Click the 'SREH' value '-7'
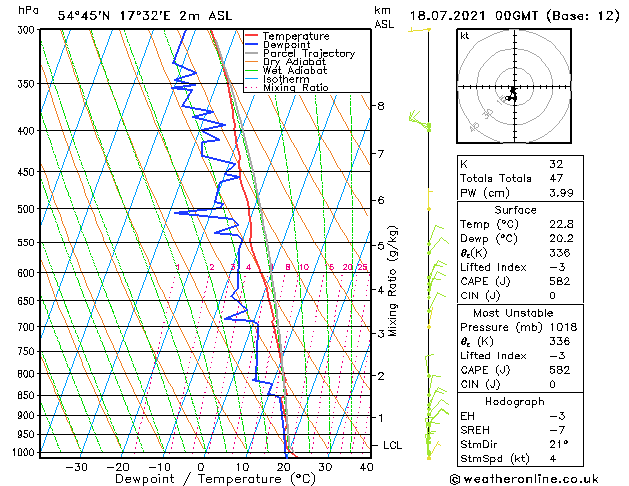This screenshot has width=629, height=486. pyautogui.click(x=557, y=430)
